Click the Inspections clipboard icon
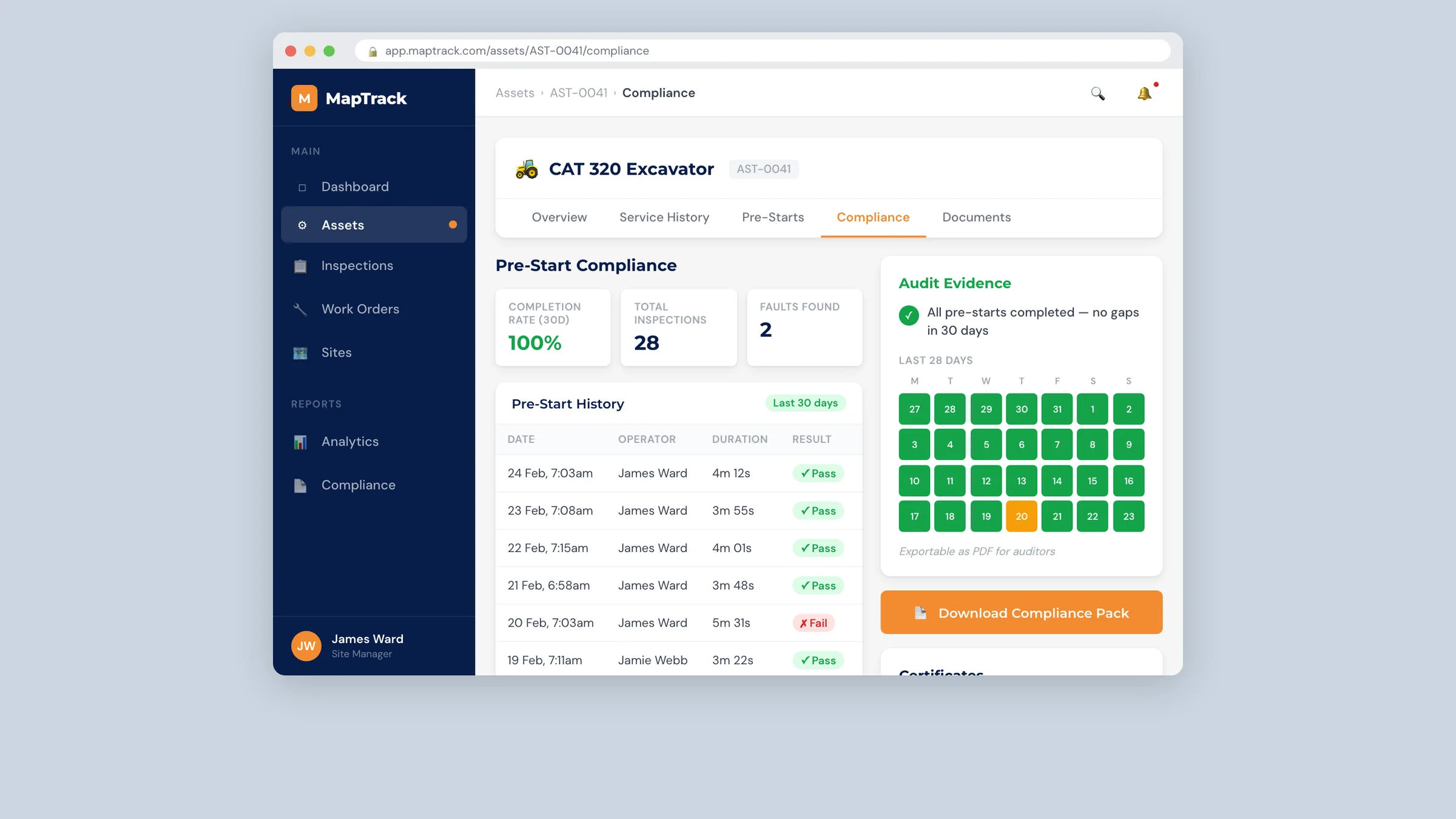Viewport: 1456px width, 819px height. [300, 266]
